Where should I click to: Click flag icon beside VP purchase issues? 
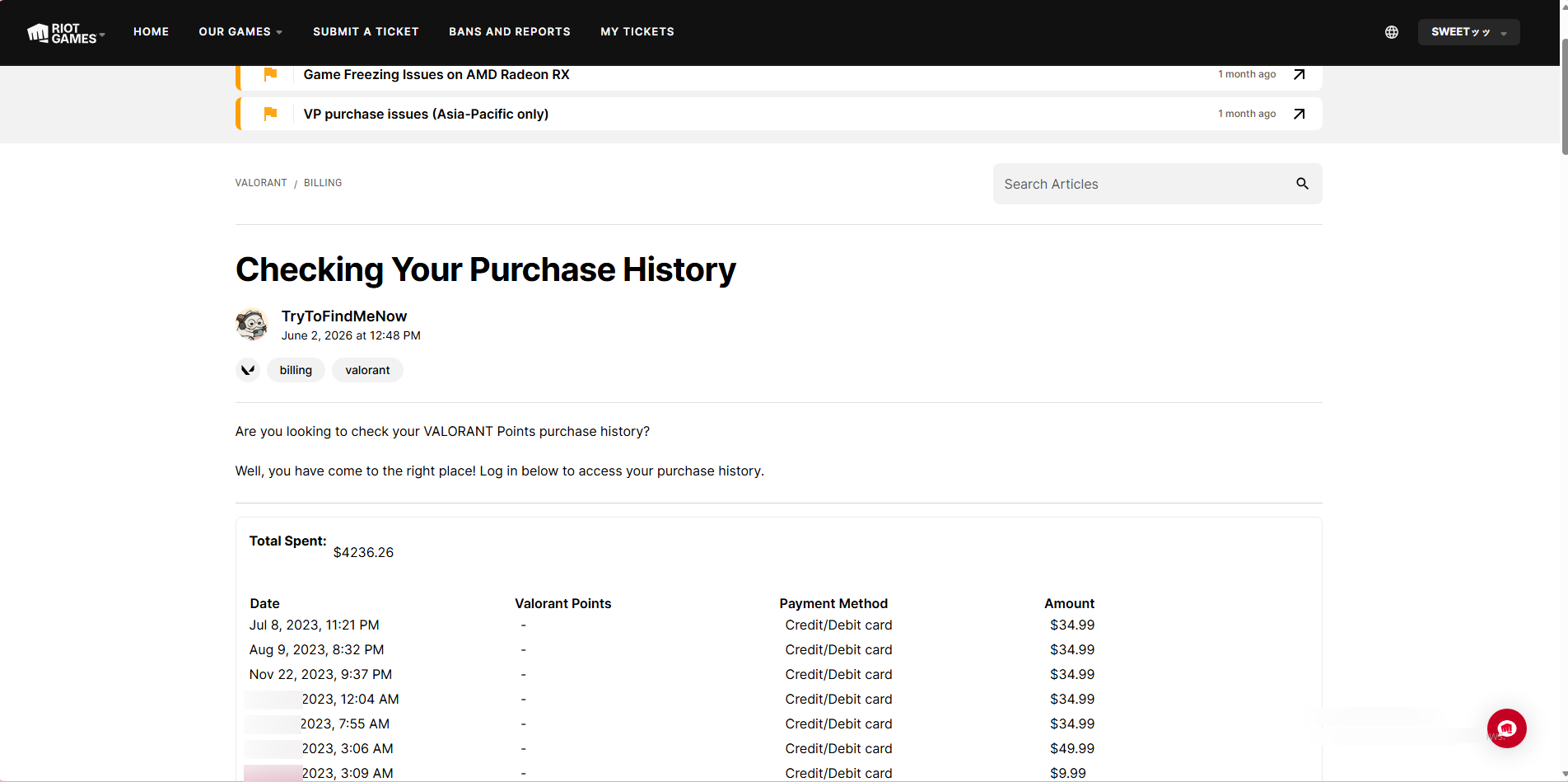(270, 114)
